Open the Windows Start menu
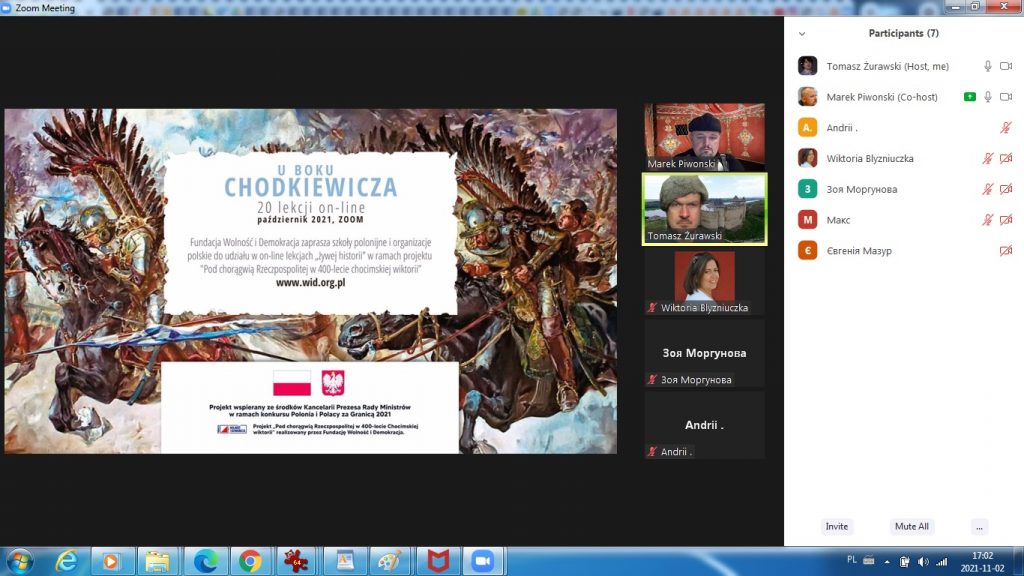1024x576 pixels. [21, 561]
